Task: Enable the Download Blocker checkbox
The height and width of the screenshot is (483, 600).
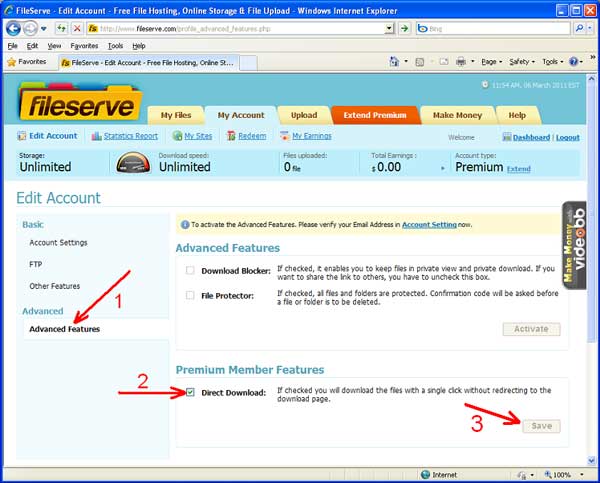Action: point(190,271)
